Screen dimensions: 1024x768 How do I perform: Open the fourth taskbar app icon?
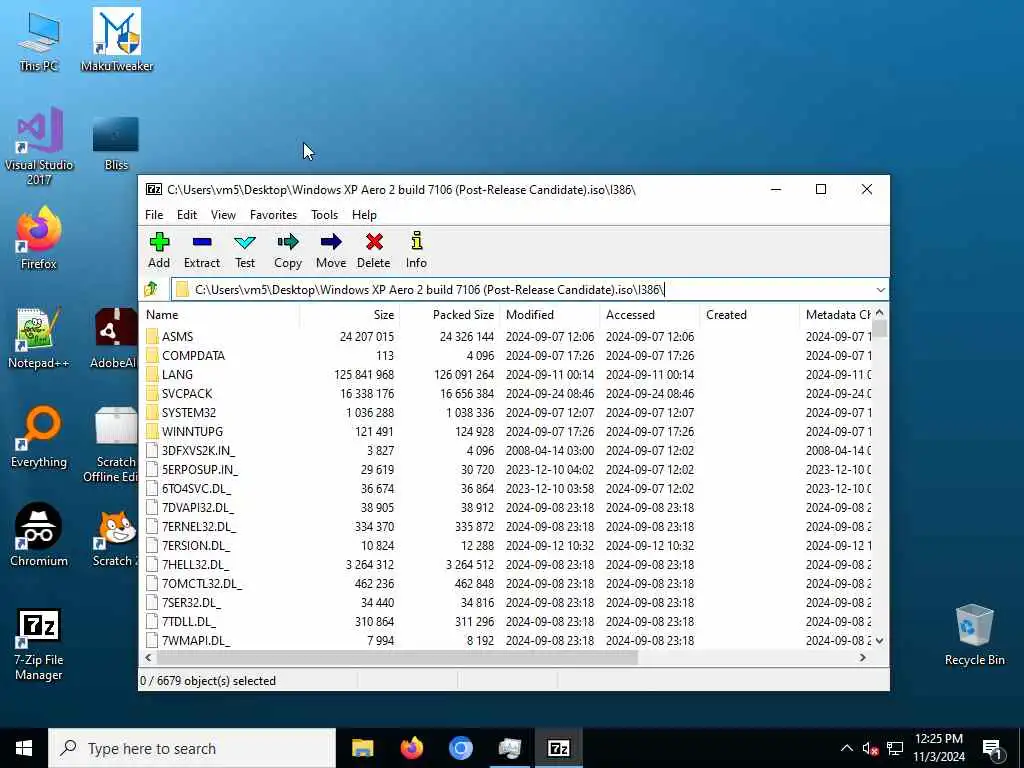509,748
